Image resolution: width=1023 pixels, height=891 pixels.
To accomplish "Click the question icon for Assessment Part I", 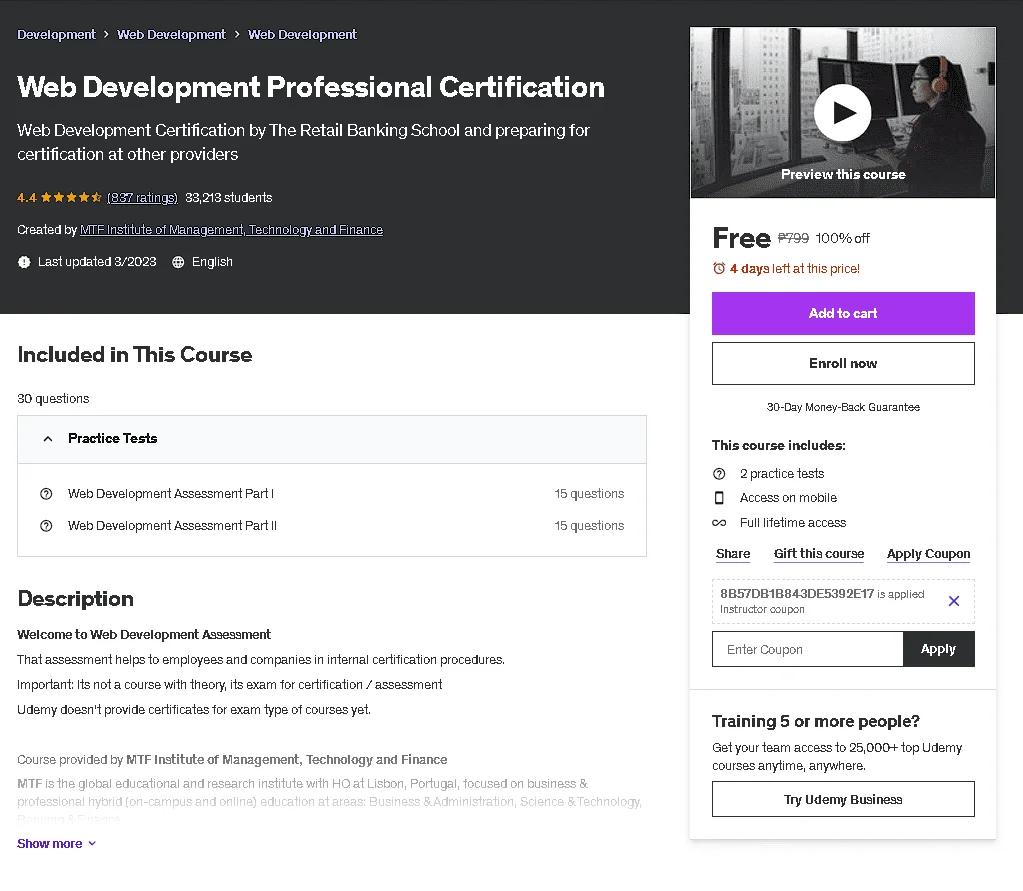I will coord(46,494).
